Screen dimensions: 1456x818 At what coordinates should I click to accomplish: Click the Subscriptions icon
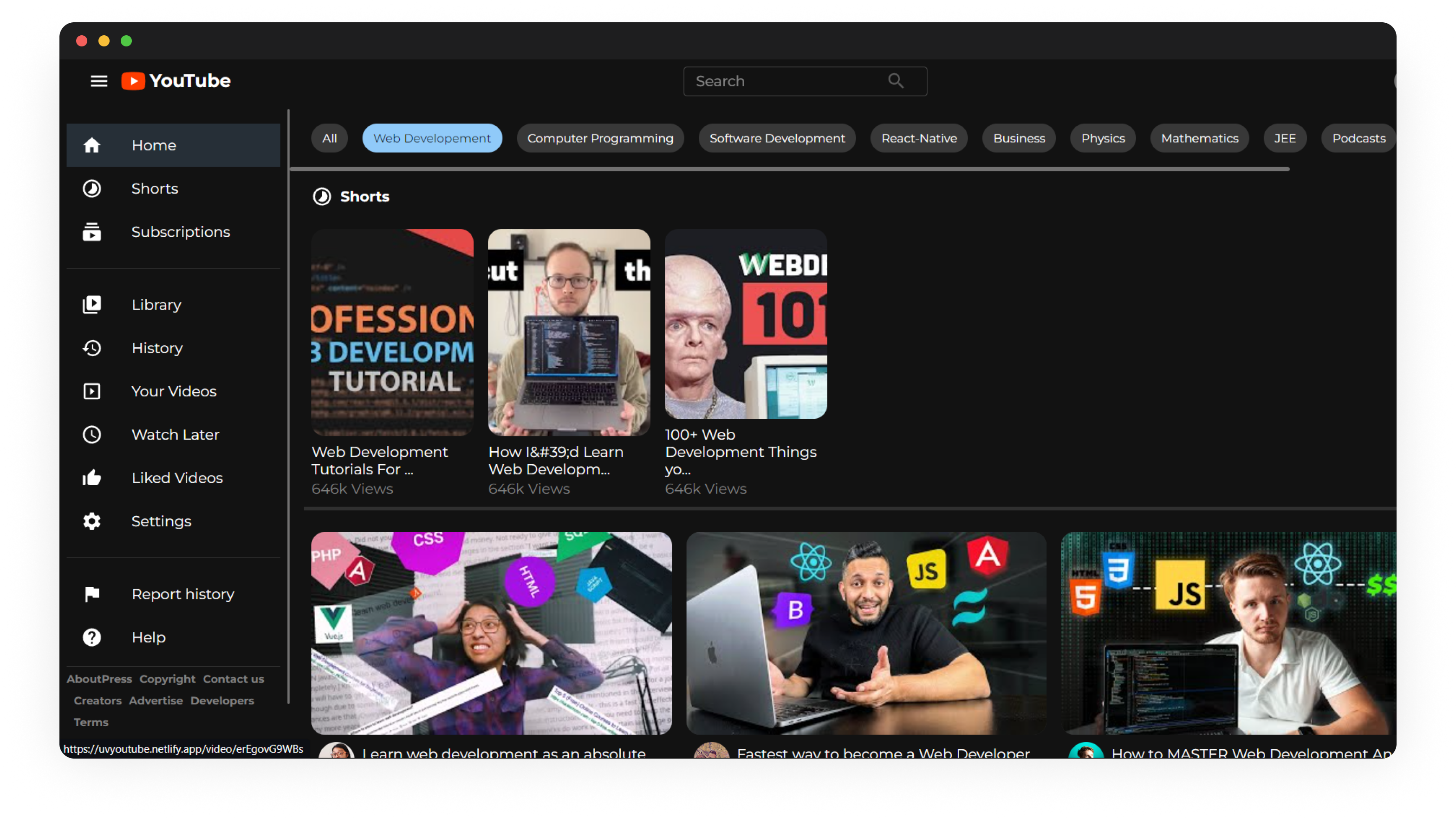tap(91, 232)
